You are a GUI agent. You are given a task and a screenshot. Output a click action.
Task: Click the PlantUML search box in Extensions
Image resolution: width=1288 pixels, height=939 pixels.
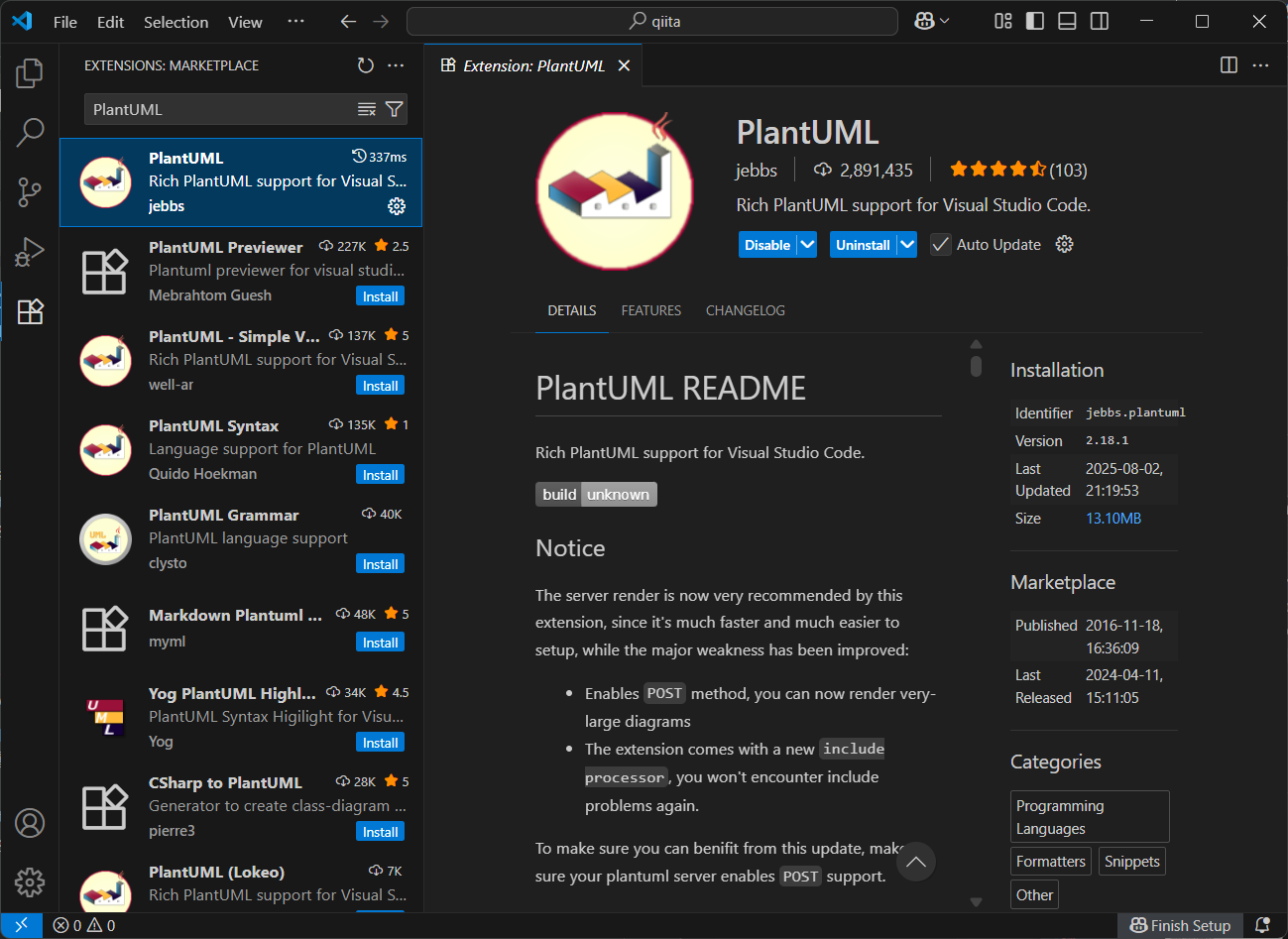pyautogui.click(x=218, y=109)
